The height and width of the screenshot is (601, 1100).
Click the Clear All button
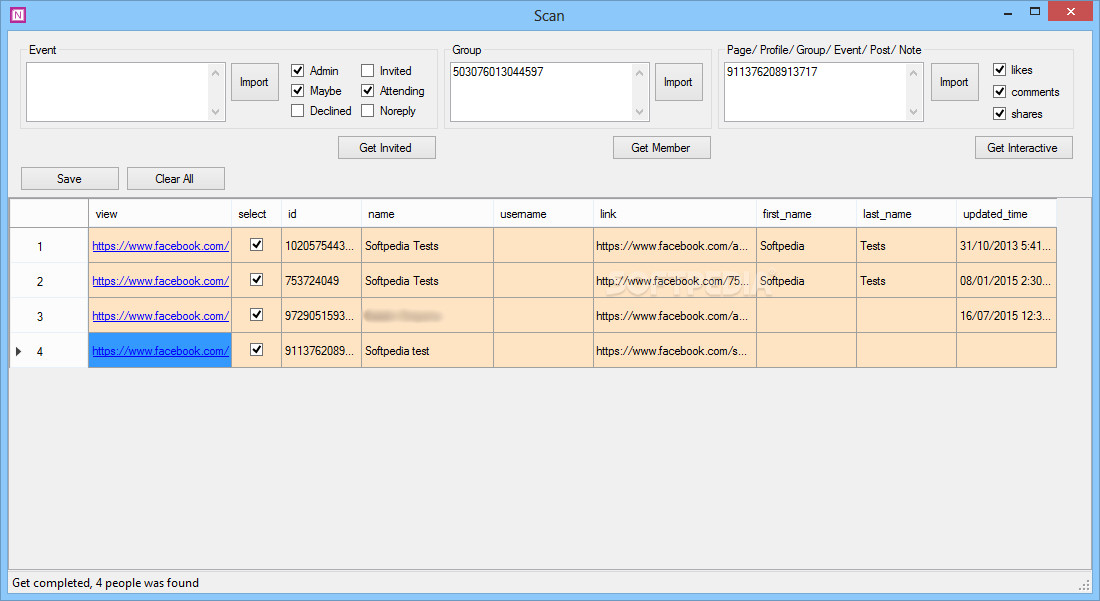(x=176, y=178)
